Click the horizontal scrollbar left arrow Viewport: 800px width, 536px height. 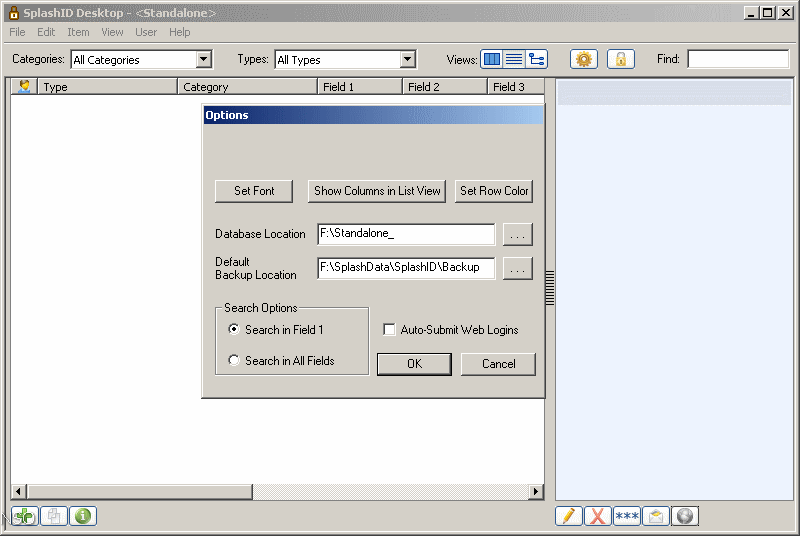18,492
